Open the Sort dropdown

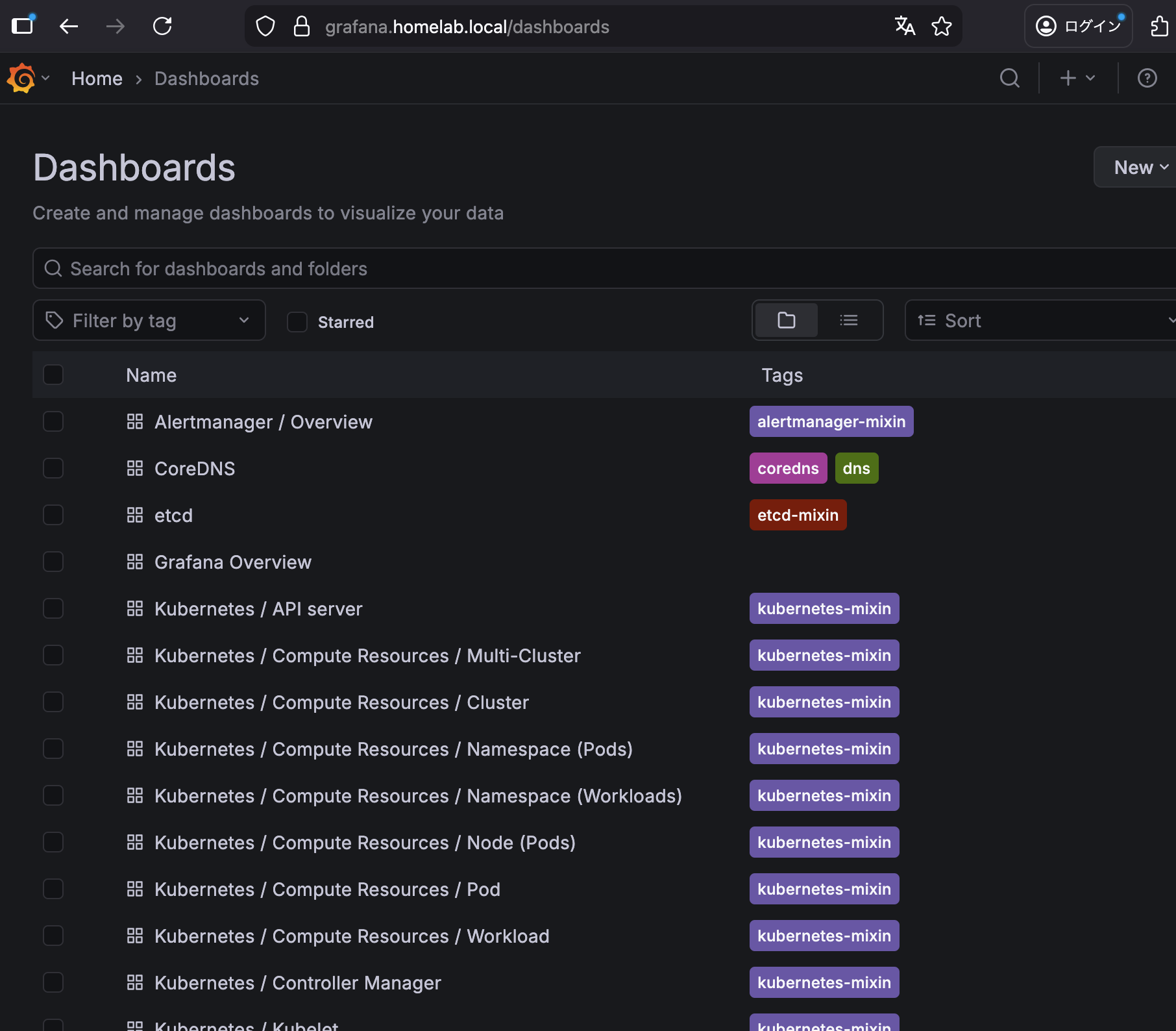point(1038,320)
